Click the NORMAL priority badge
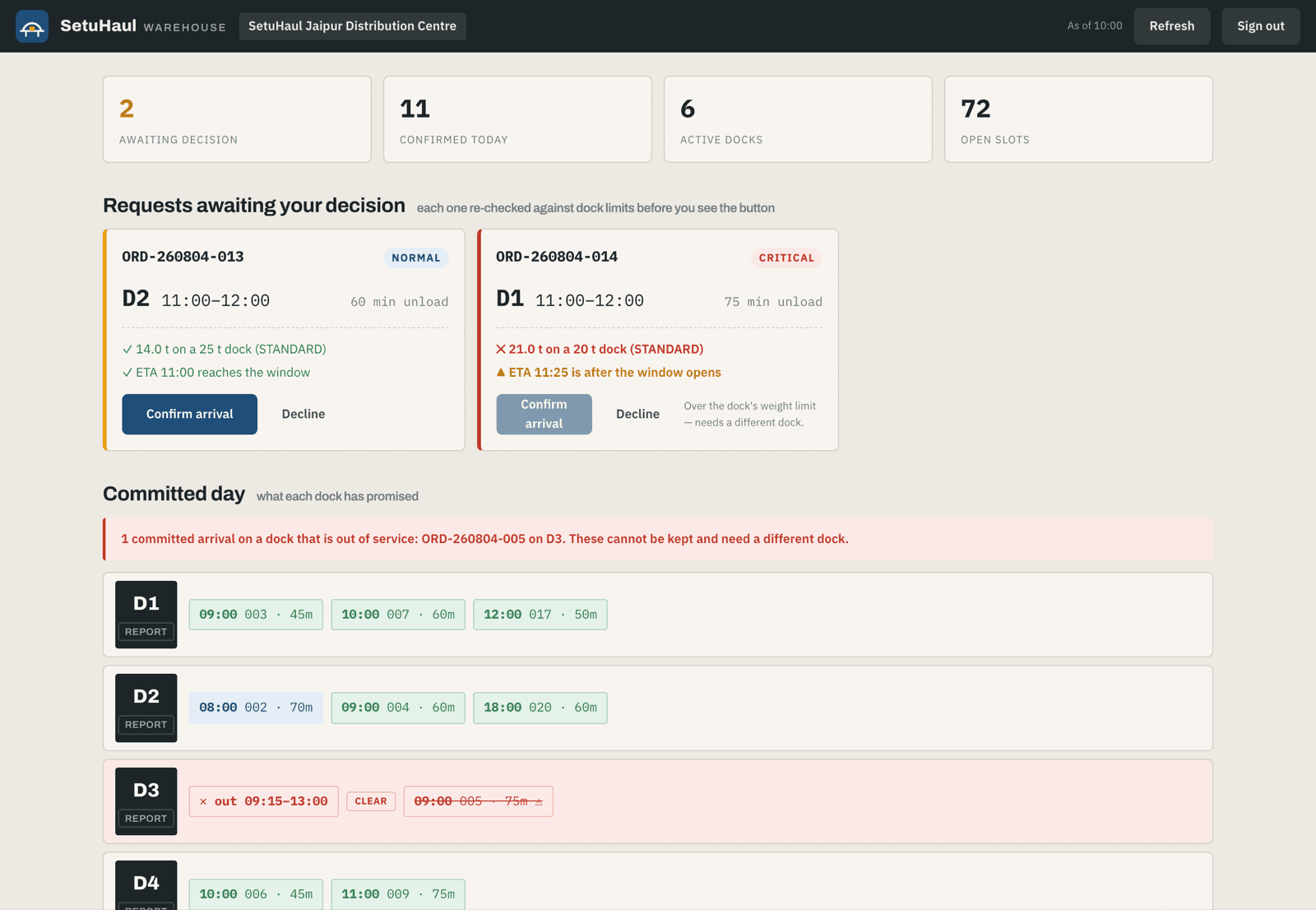This screenshot has width=1316, height=910. point(416,258)
